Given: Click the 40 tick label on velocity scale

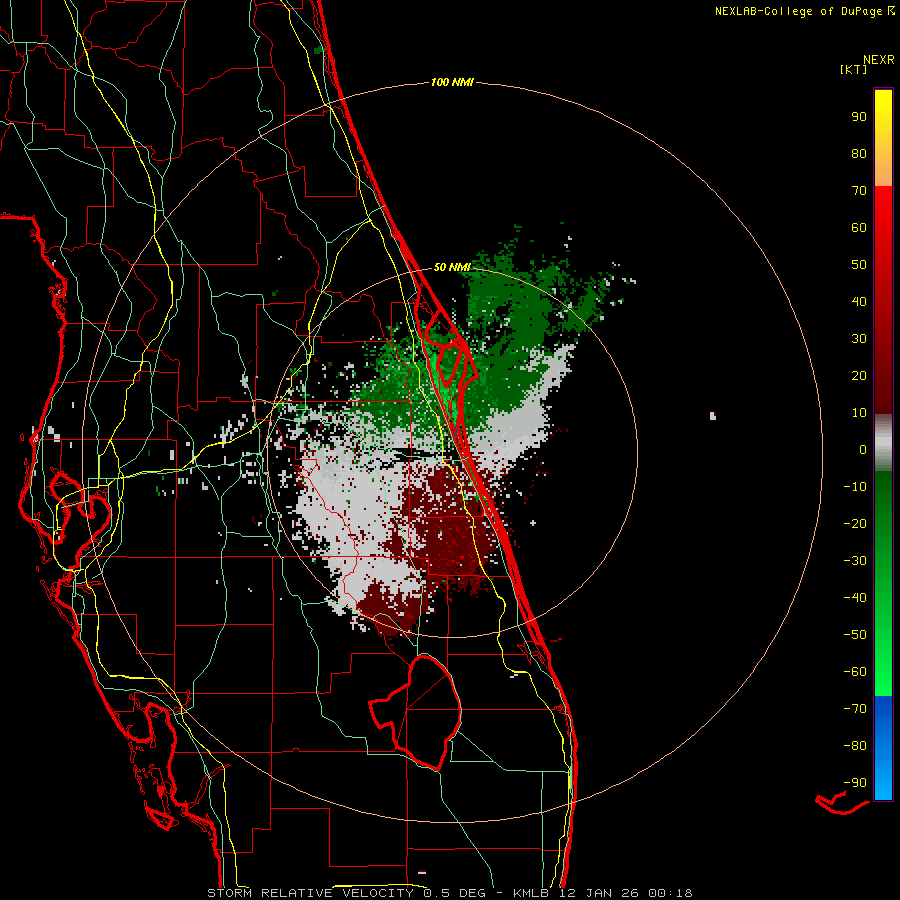Looking at the screenshot, I should pyautogui.click(x=859, y=302).
